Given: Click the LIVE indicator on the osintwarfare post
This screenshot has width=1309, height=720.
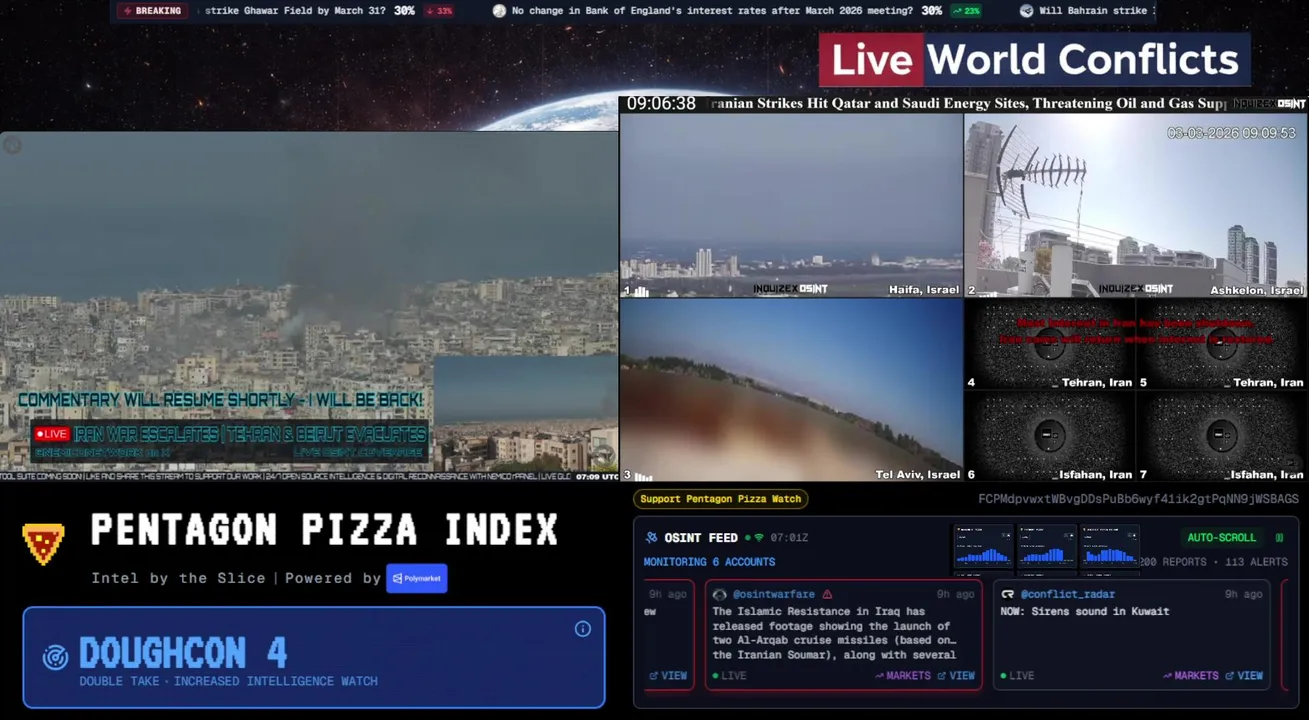Looking at the screenshot, I should 729,676.
